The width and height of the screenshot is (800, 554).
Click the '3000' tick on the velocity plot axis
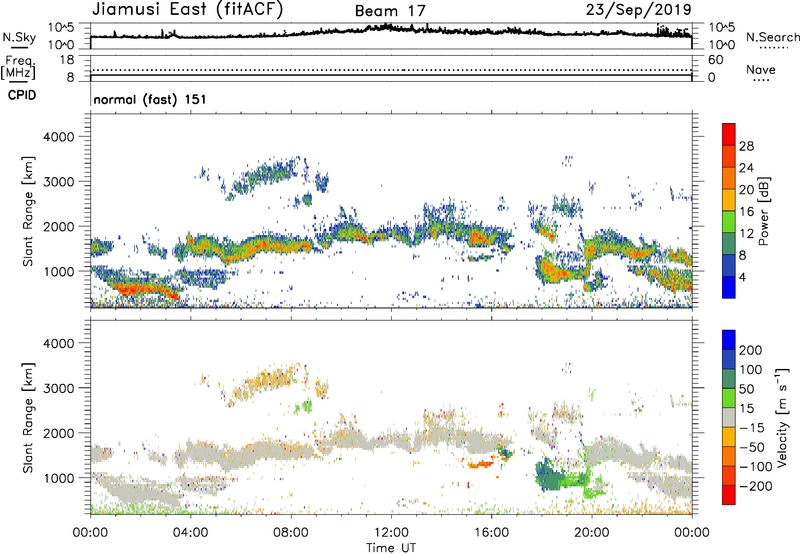click(58, 388)
